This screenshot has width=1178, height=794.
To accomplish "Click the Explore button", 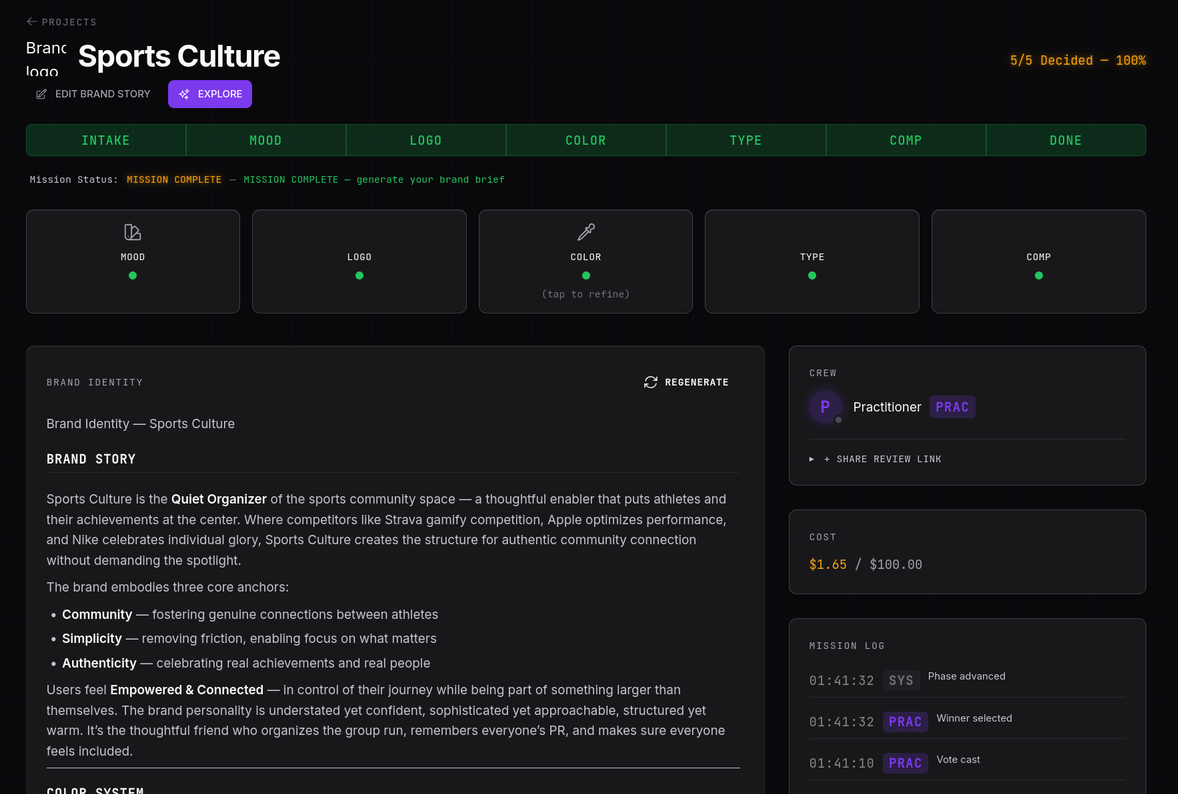I will 210,94.
